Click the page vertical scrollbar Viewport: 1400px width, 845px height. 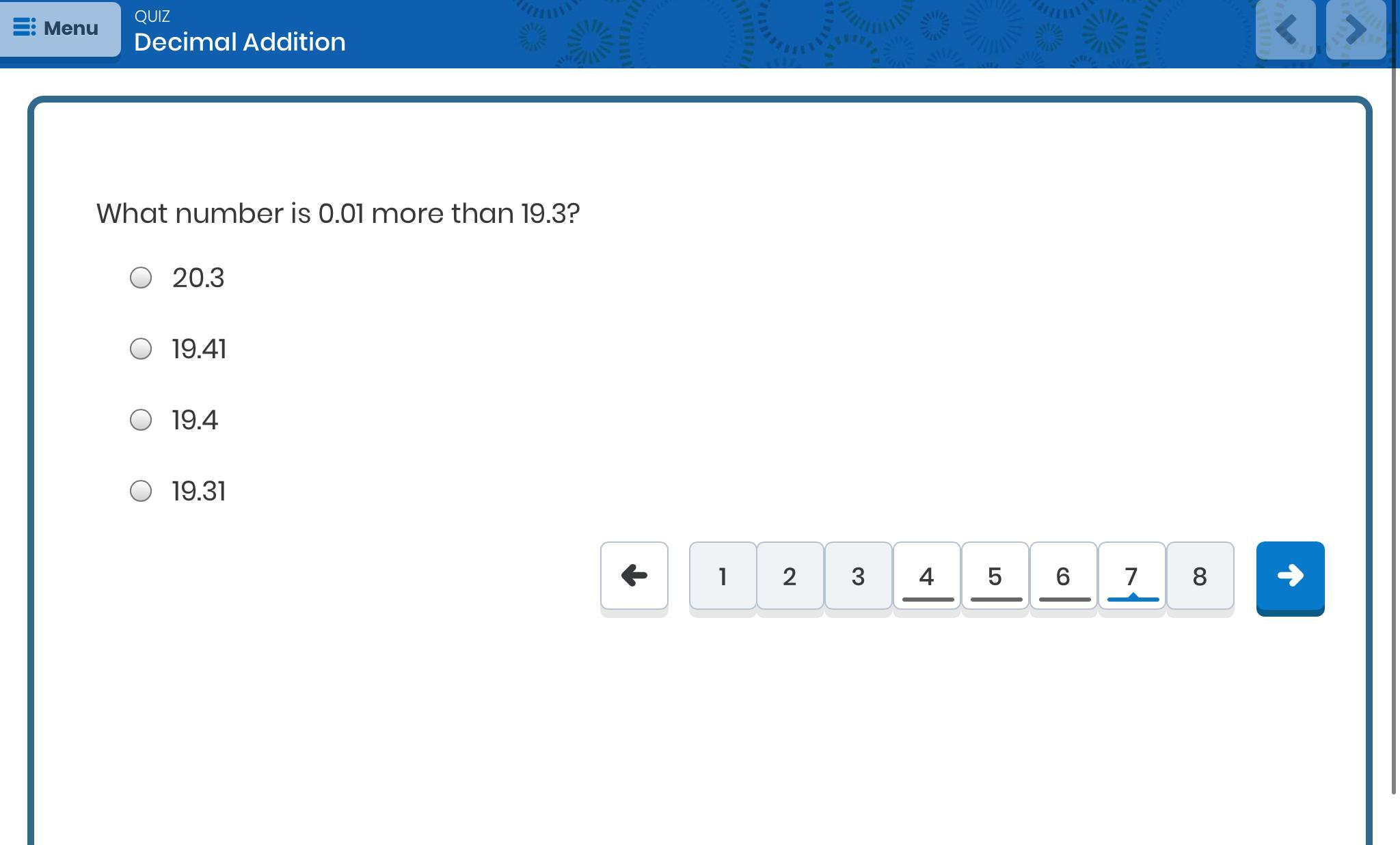1395,410
